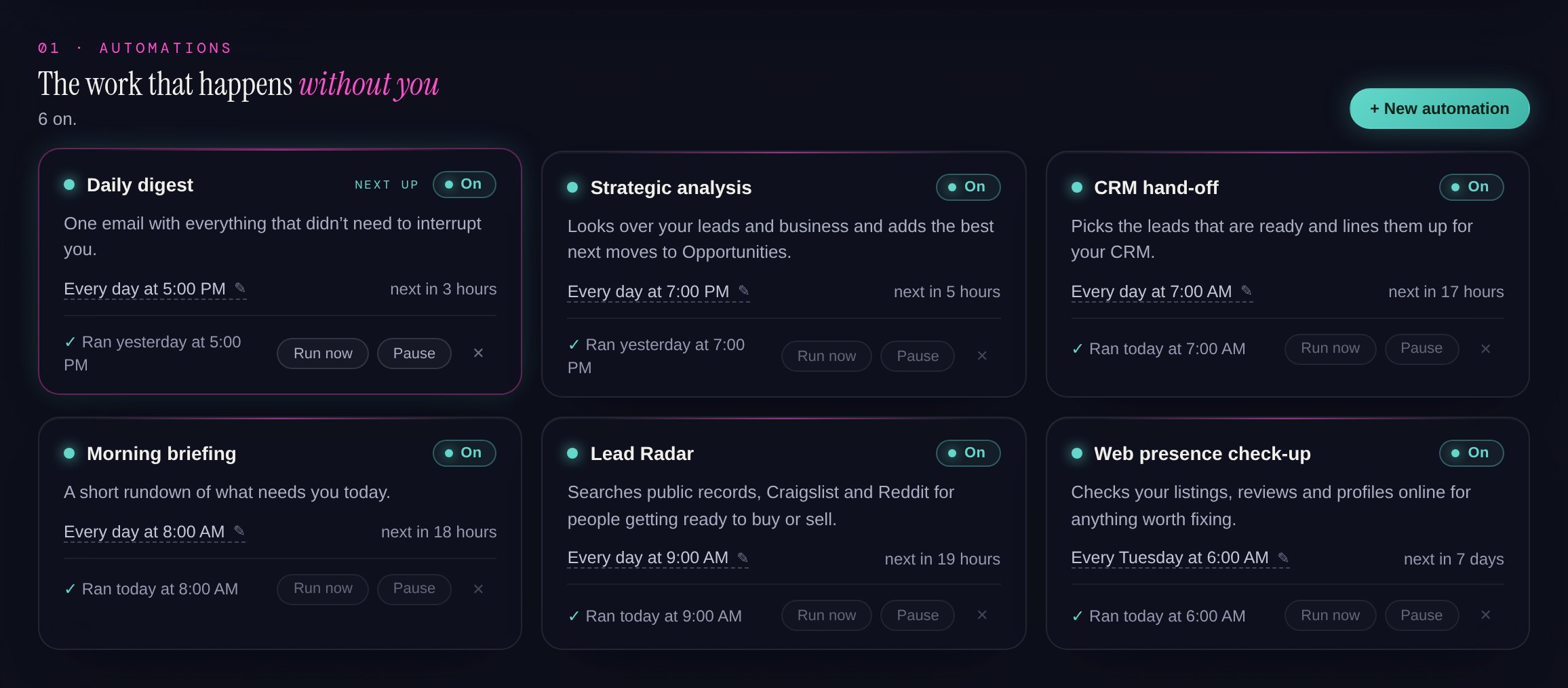Pause the Lead Radar automation

(918, 615)
